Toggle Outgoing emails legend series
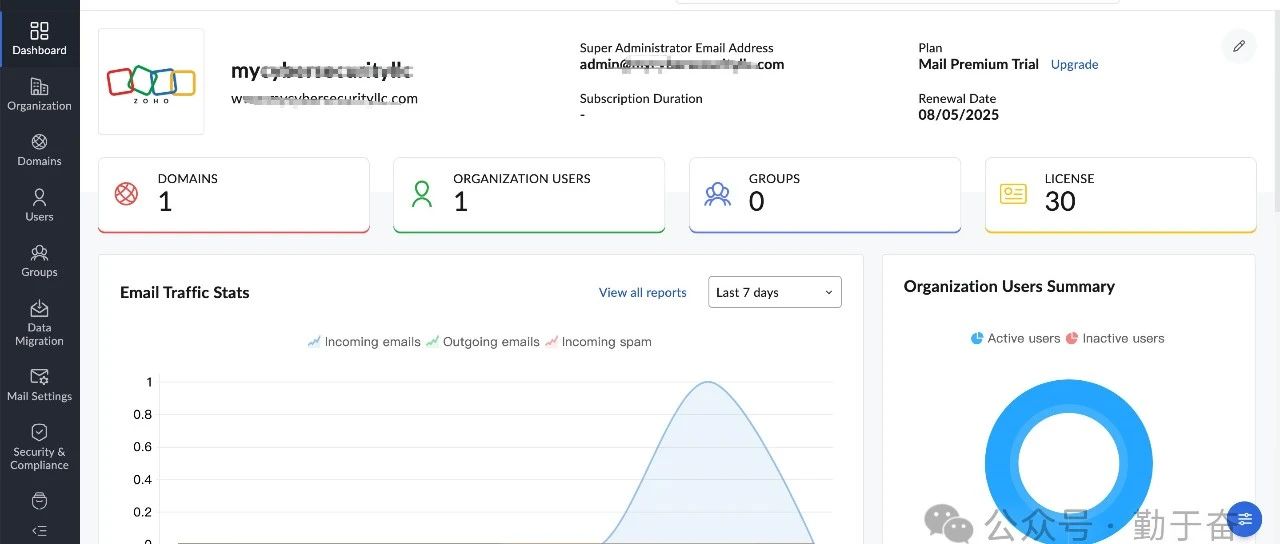1280x544 pixels. coord(483,342)
